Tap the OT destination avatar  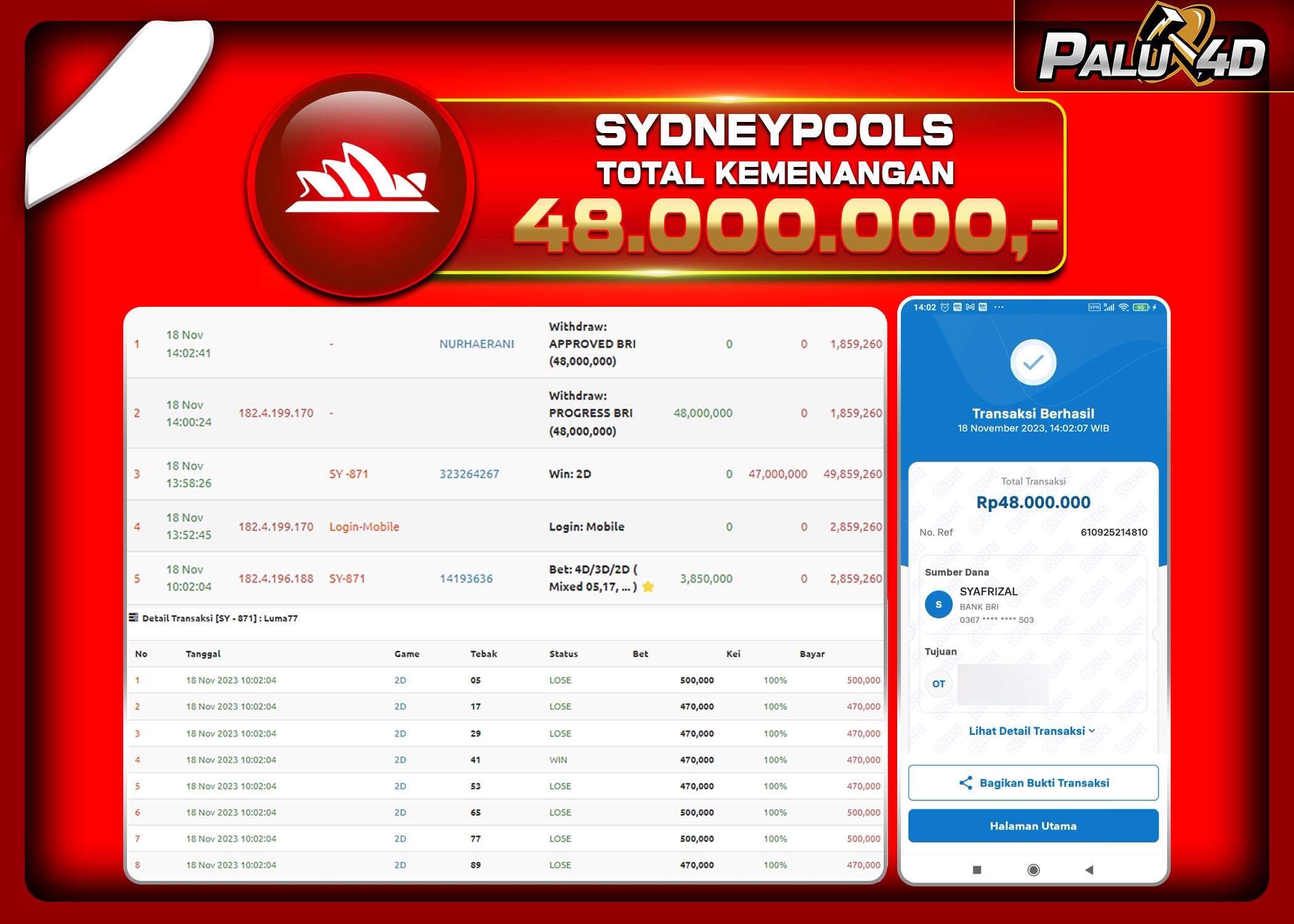(938, 684)
